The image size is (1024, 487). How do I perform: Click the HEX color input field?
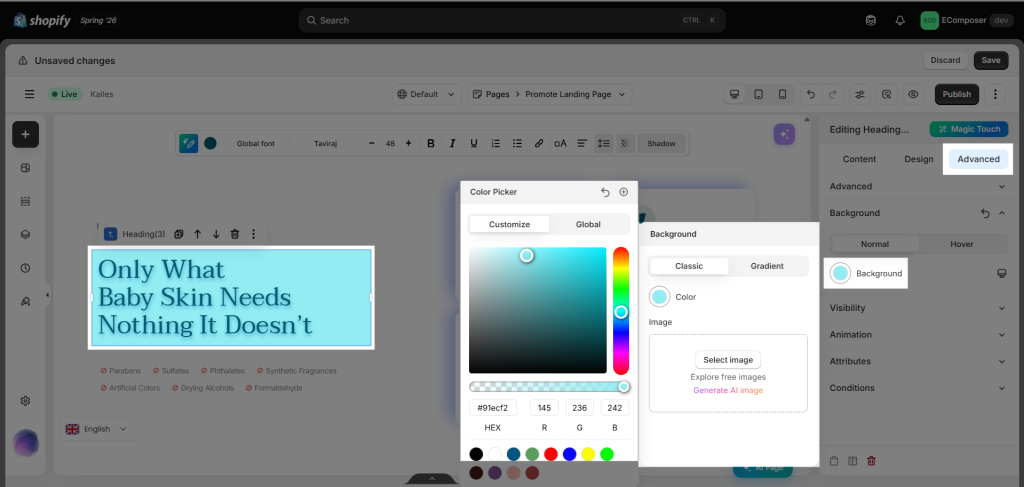pos(492,408)
